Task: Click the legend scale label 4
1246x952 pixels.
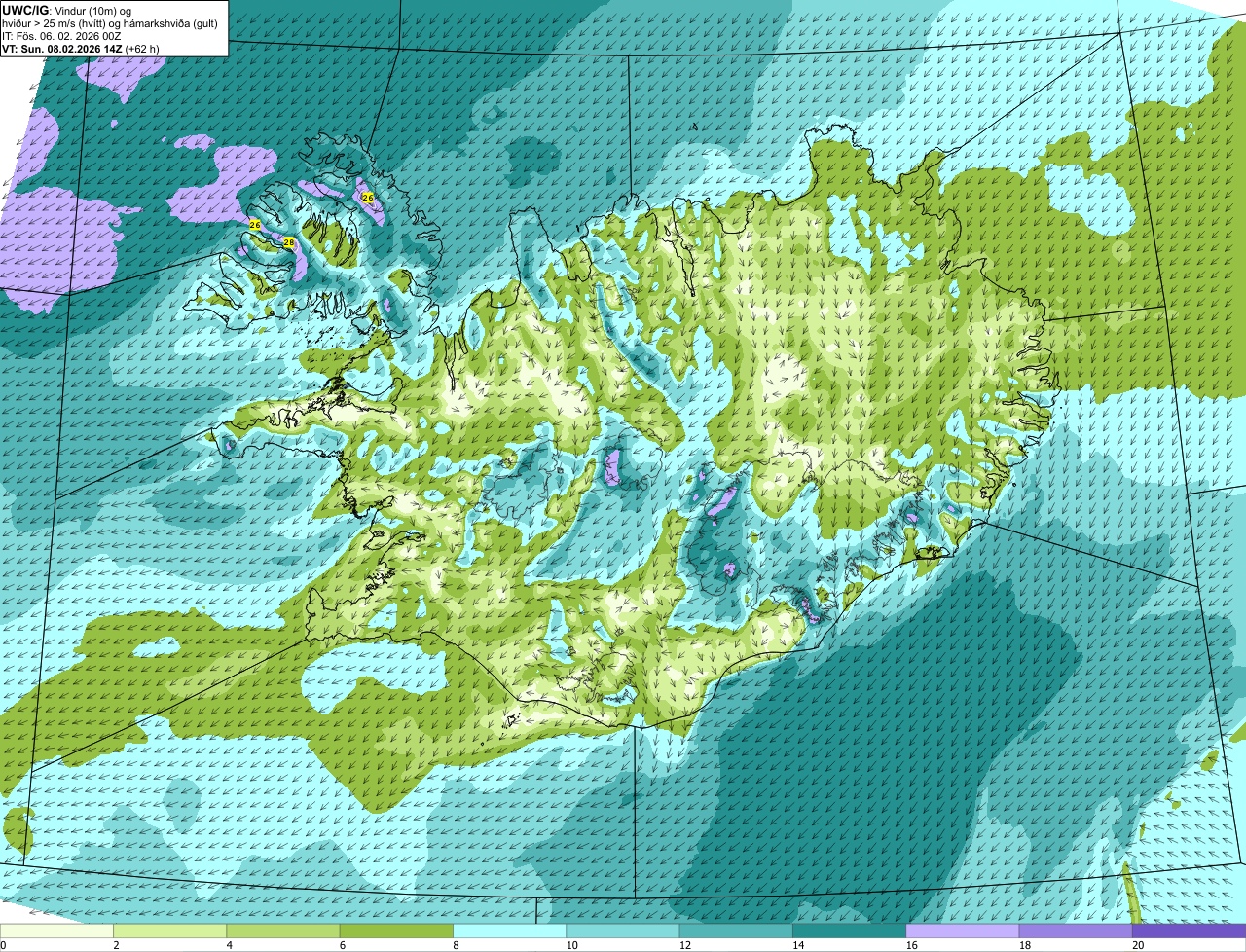Action: (229, 945)
